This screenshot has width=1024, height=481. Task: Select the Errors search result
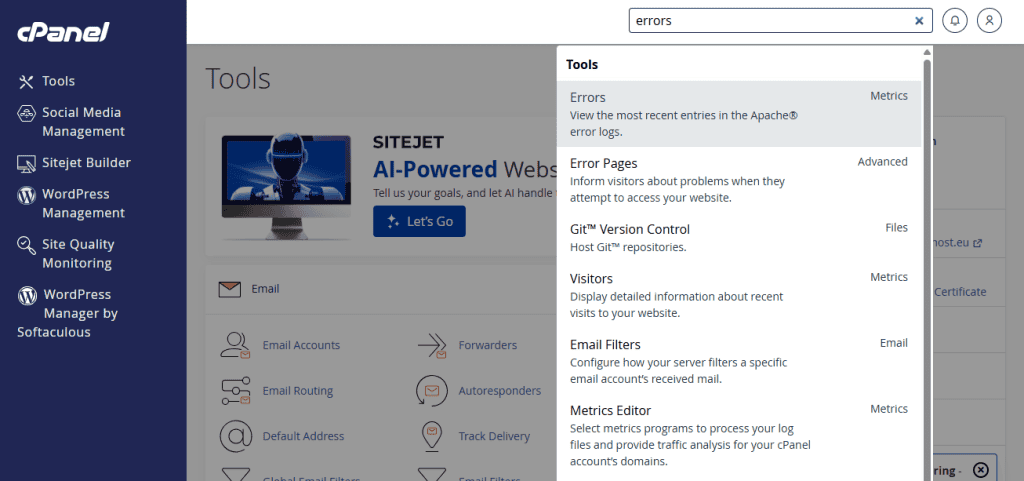pyautogui.click(x=739, y=114)
